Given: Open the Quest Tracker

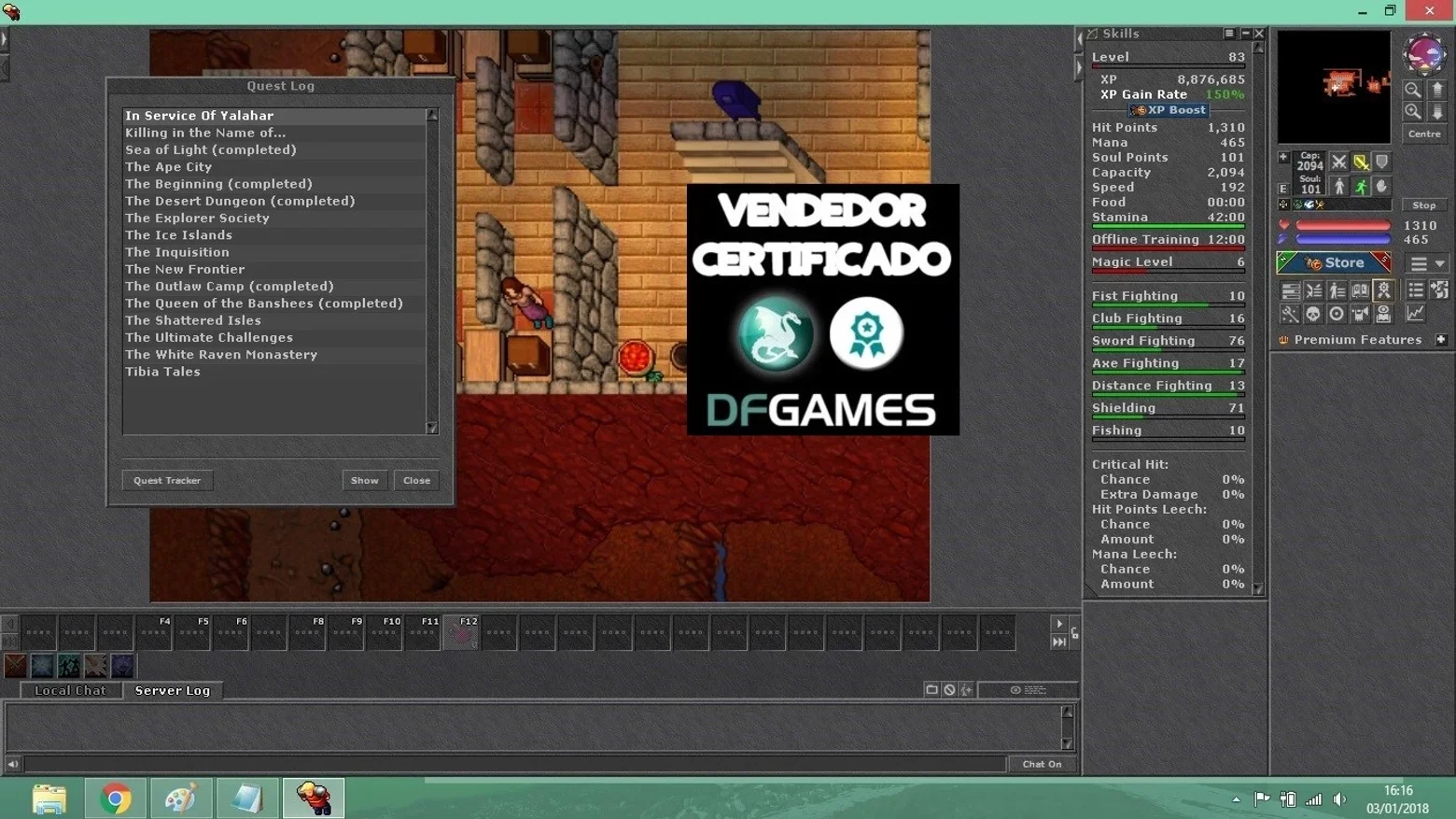Looking at the screenshot, I should 167,480.
